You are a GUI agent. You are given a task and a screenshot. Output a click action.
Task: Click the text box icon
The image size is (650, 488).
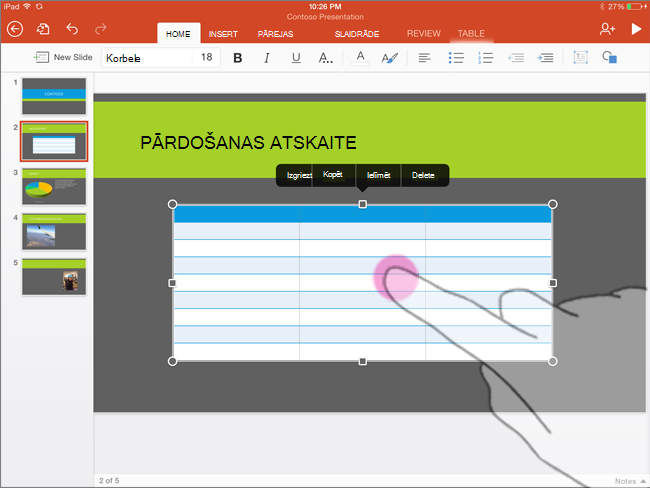pos(580,57)
